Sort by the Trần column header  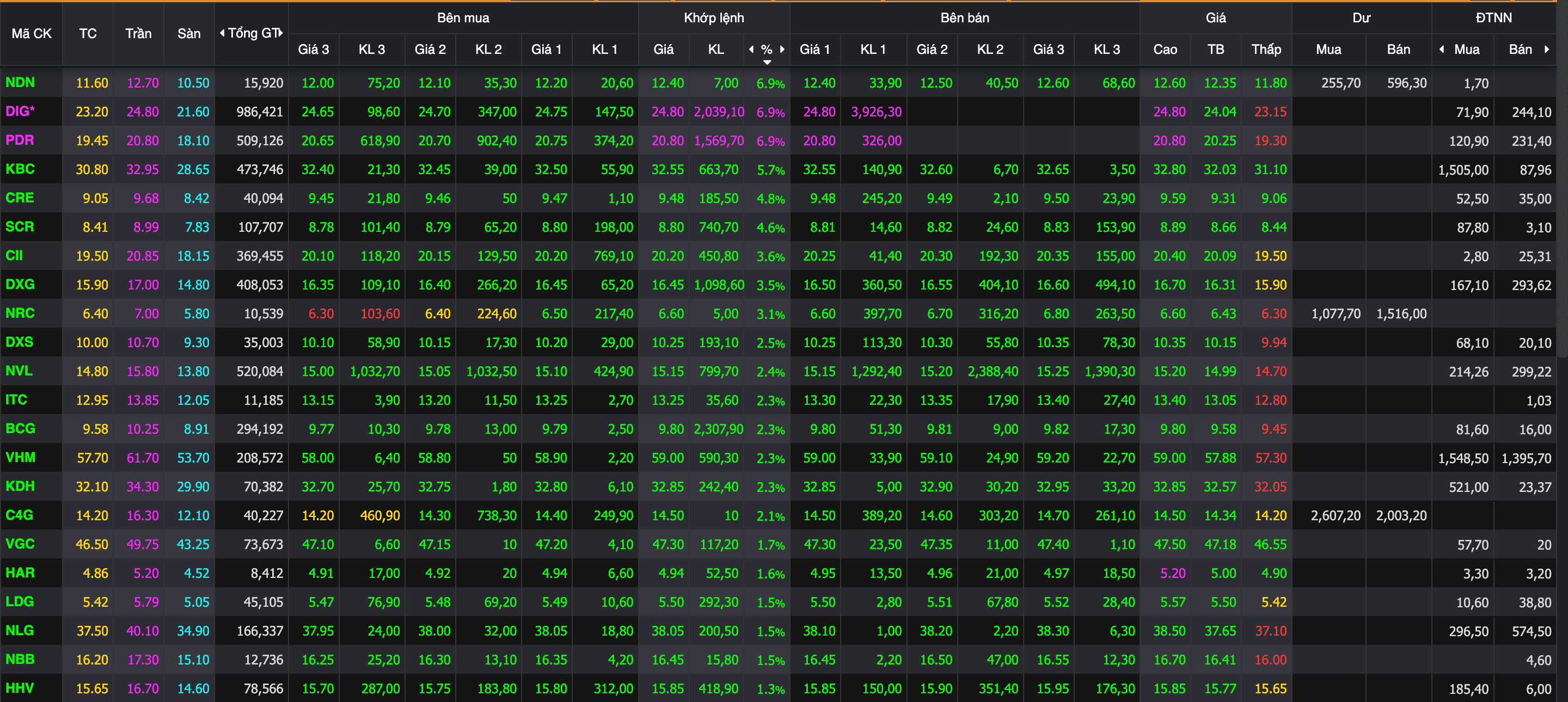tap(139, 33)
